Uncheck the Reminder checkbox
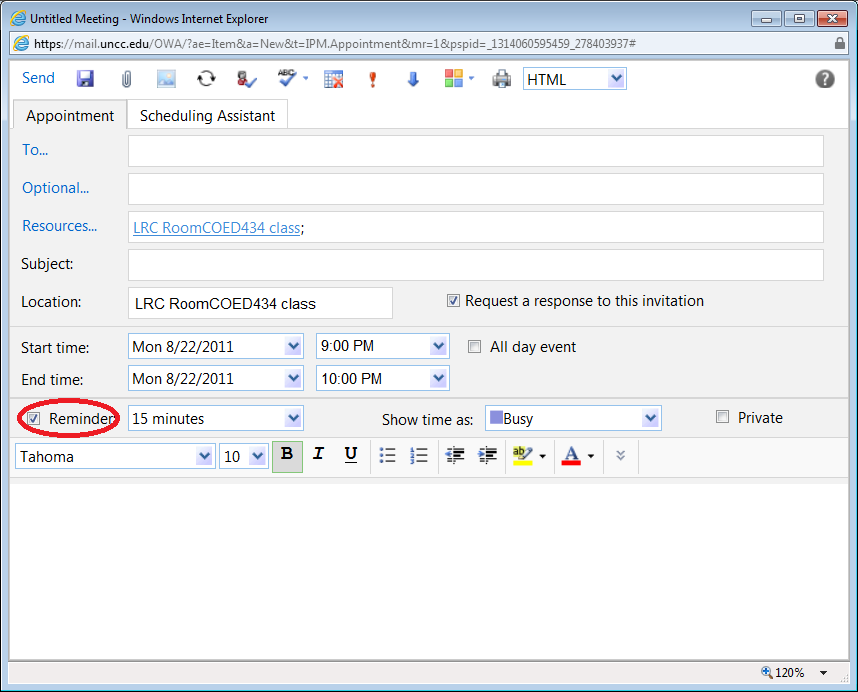The width and height of the screenshot is (858, 692). pyautogui.click(x=34, y=418)
